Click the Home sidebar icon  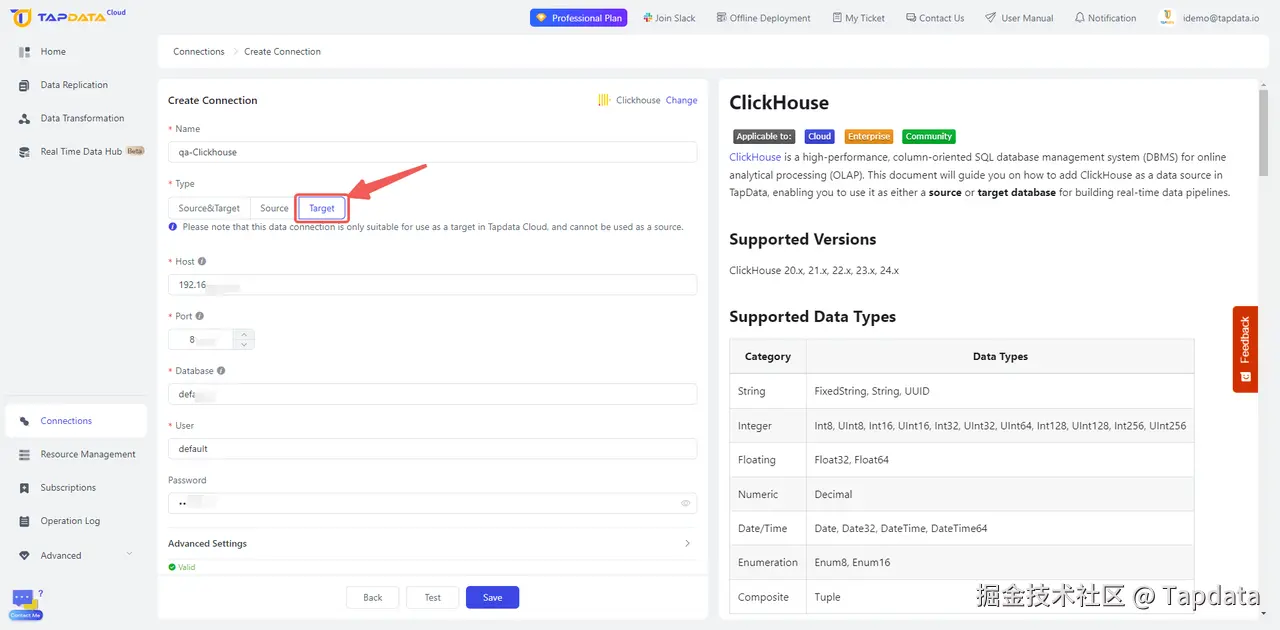pyautogui.click(x=24, y=52)
